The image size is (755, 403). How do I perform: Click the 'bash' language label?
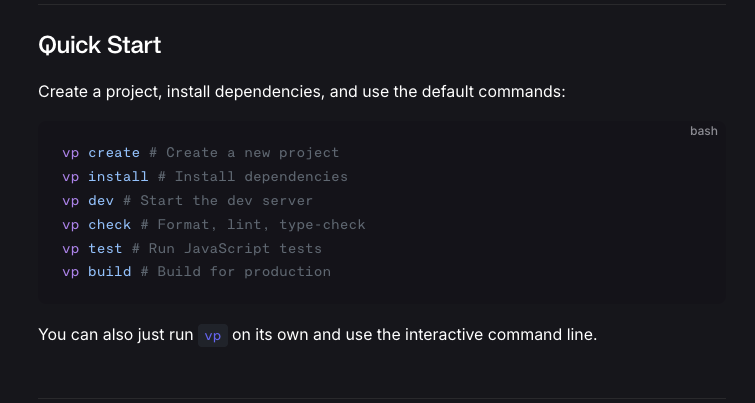pos(703,131)
